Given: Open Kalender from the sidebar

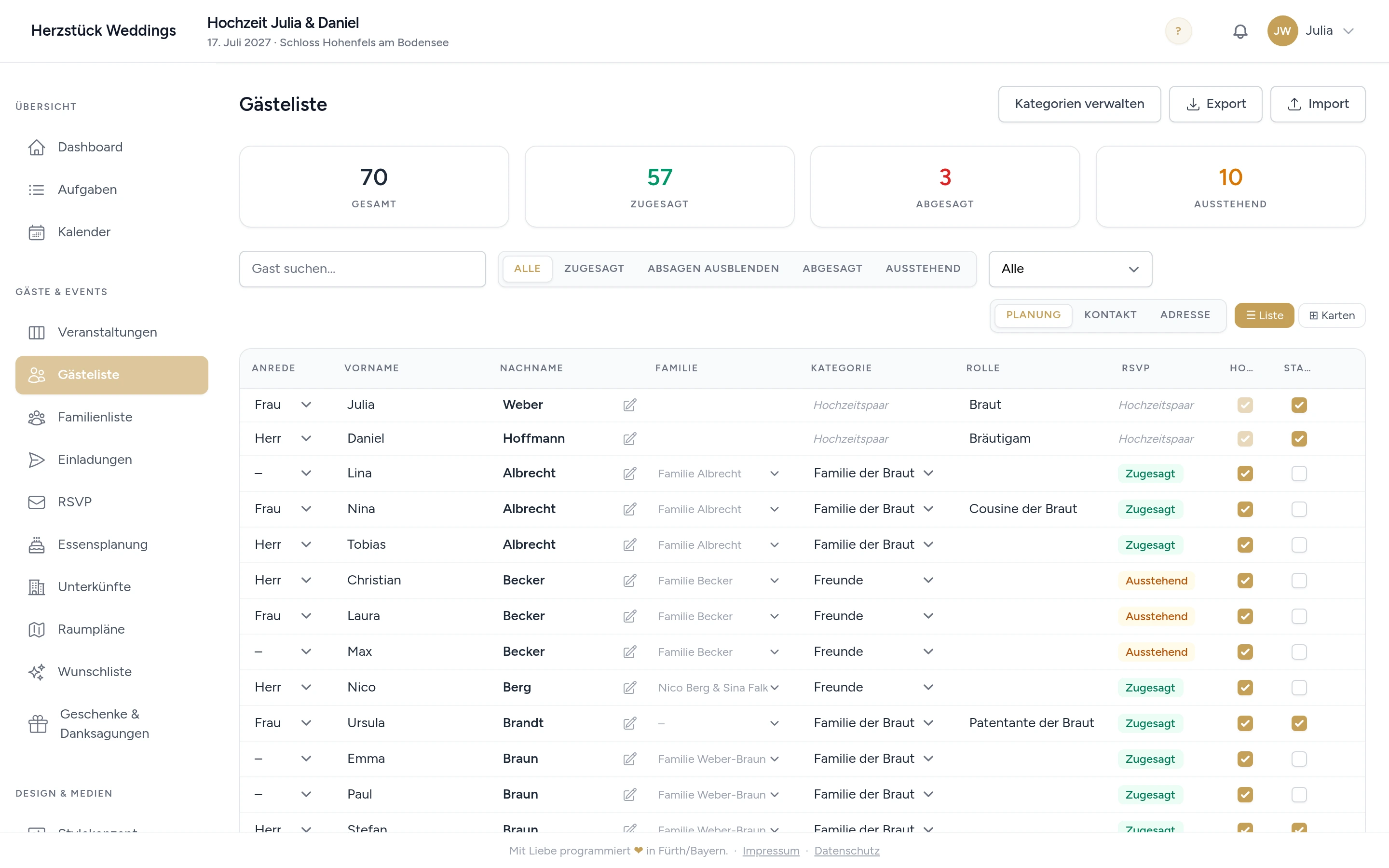Looking at the screenshot, I should [111, 232].
